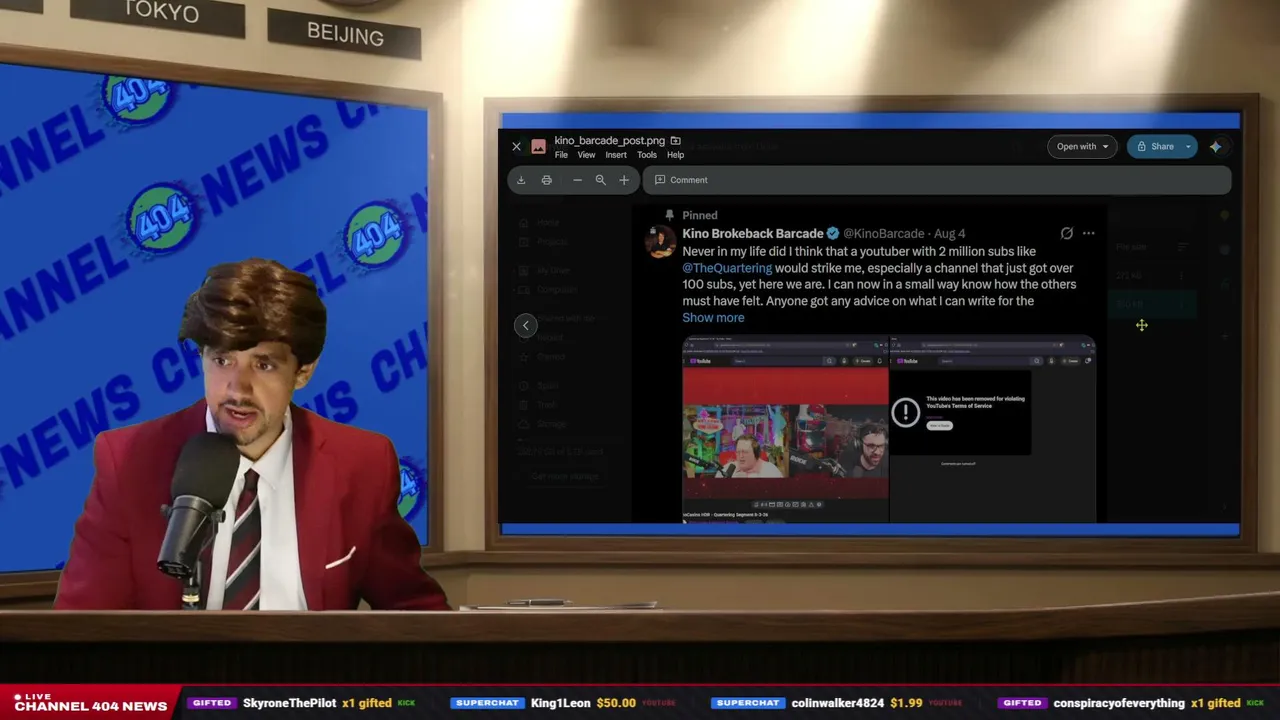The height and width of the screenshot is (720, 1280).
Task: Open the Share options dropdown arrow
Action: pos(1189,146)
